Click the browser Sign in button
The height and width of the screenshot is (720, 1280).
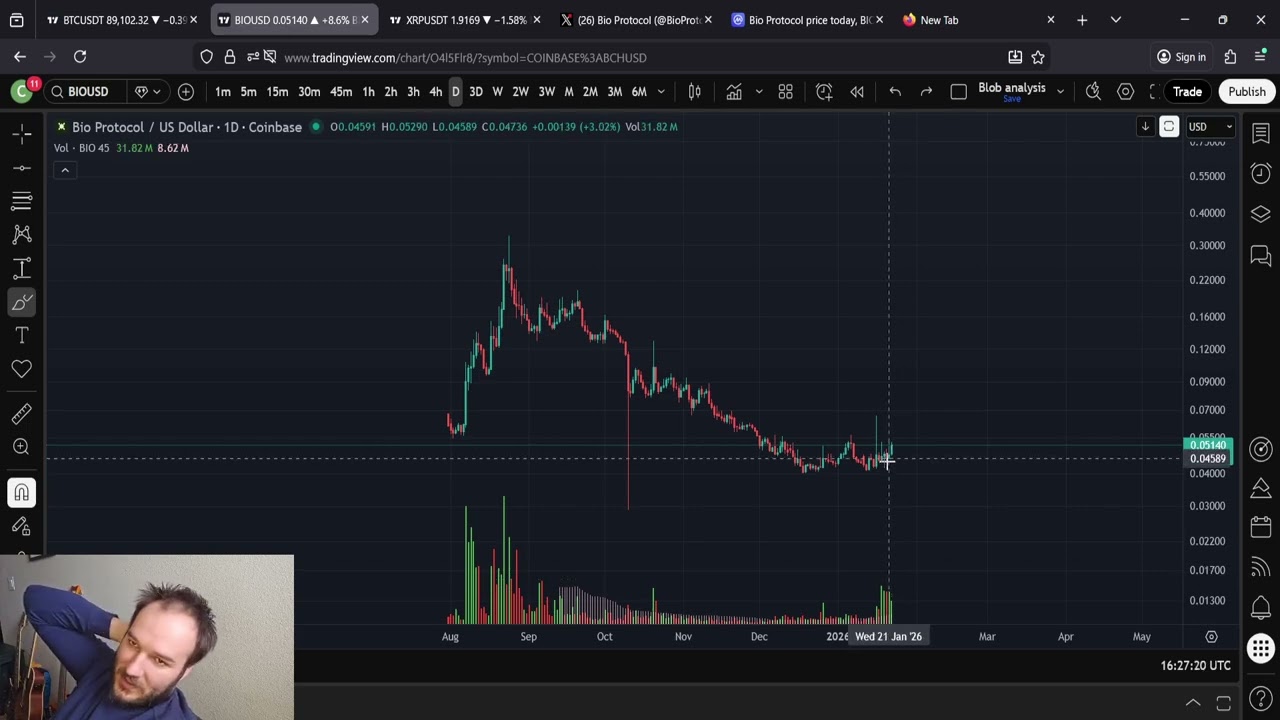1181,57
